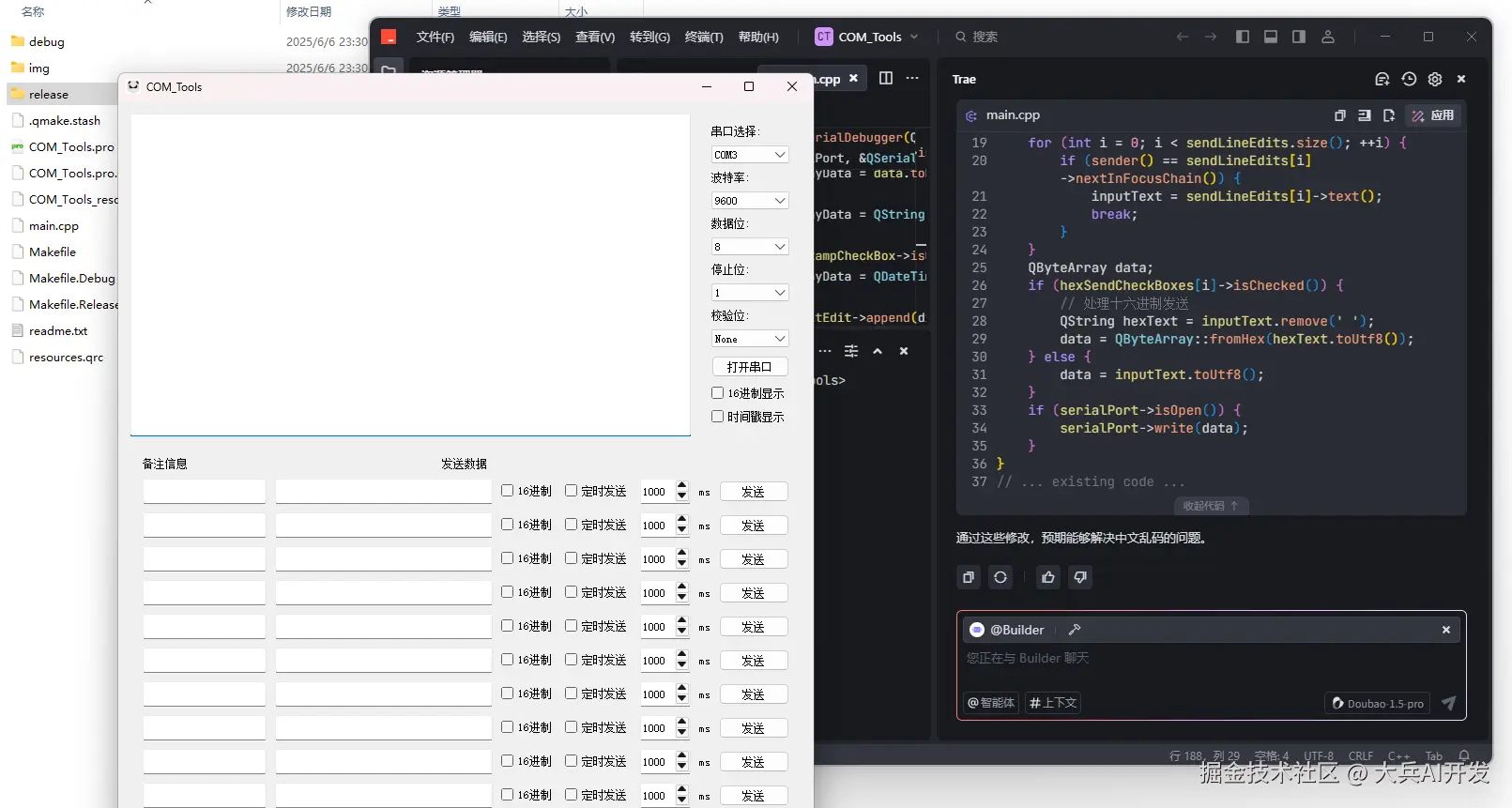The height and width of the screenshot is (808, 1512).
Task: Open the 文件(F) menu
Action: [x=435, y=37]
